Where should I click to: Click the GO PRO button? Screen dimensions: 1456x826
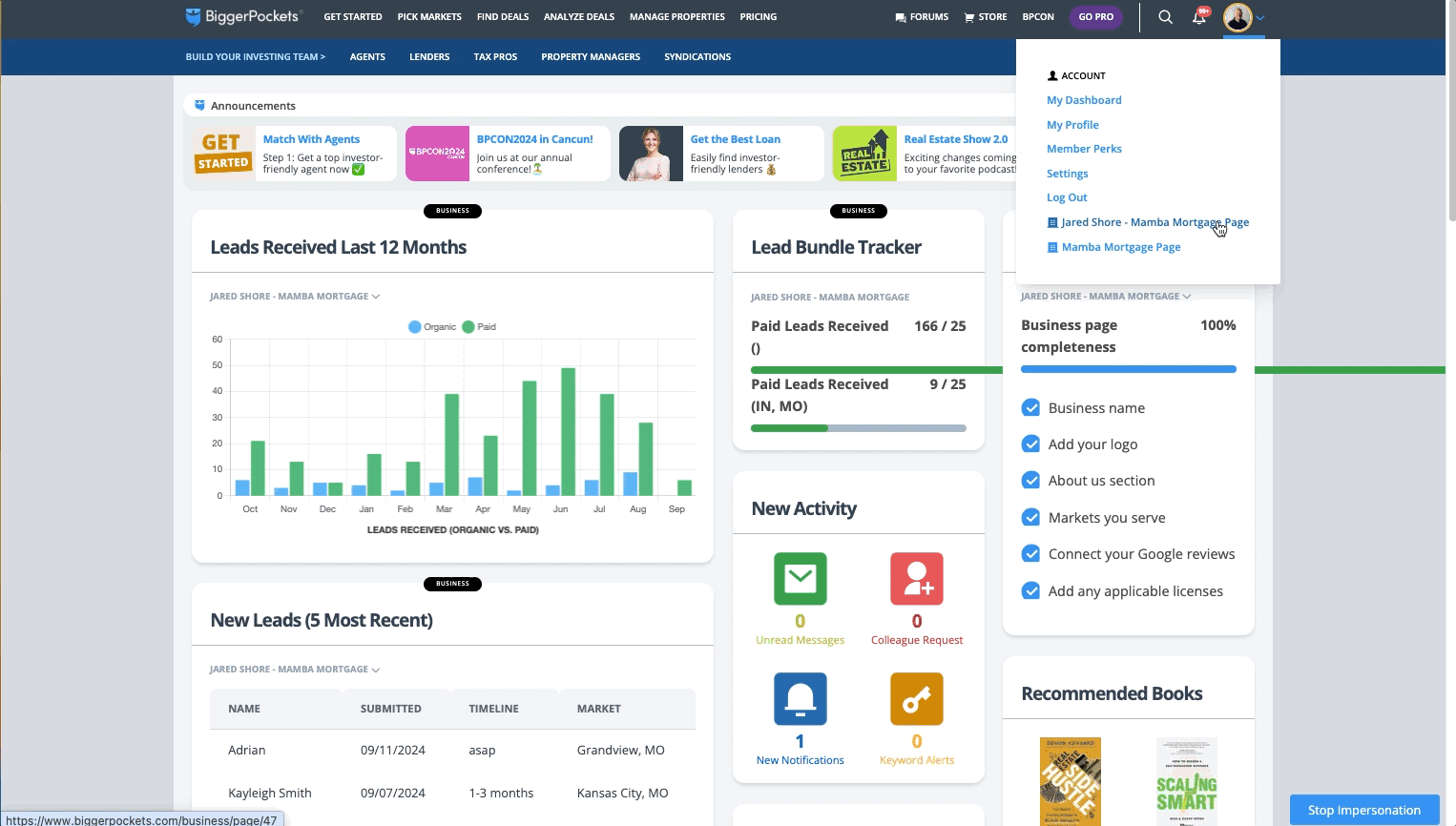pos(1095,16)
